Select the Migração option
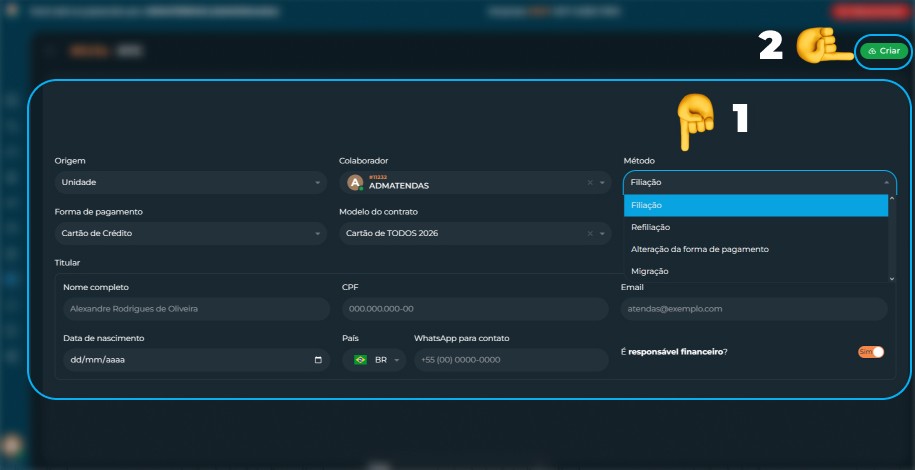915x470 pixels. tap(756, 271)
